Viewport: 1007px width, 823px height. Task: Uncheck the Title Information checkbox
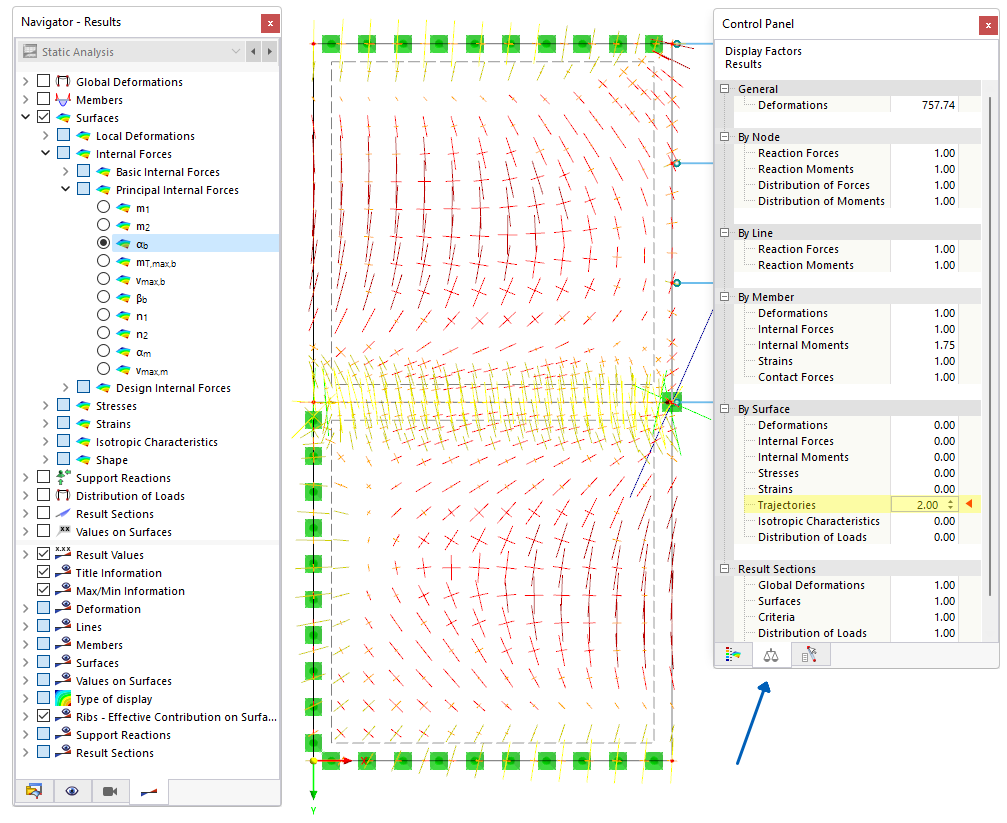44,572
